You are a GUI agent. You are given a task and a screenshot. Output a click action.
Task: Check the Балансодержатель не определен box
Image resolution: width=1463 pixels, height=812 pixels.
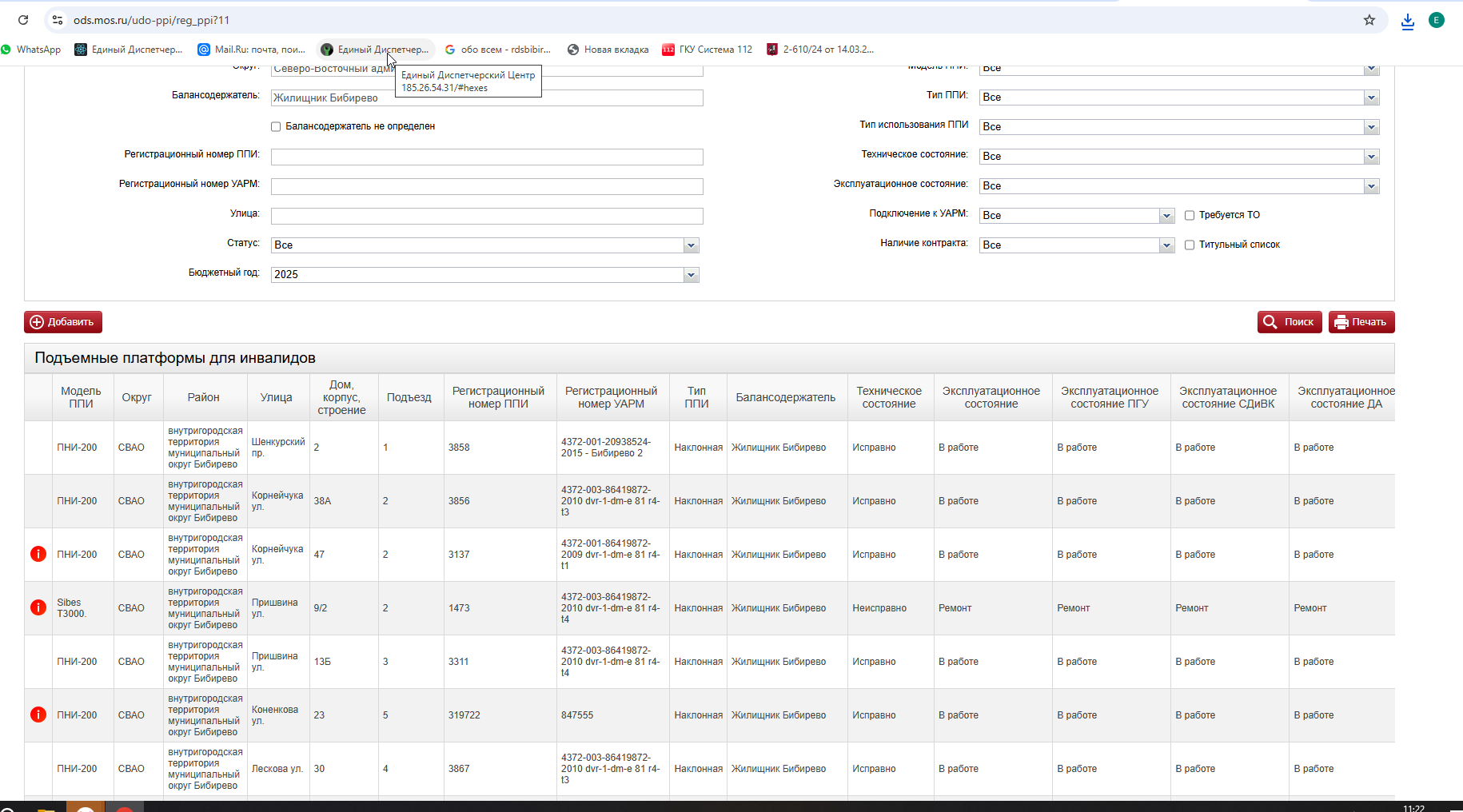(x=276, y=126)
